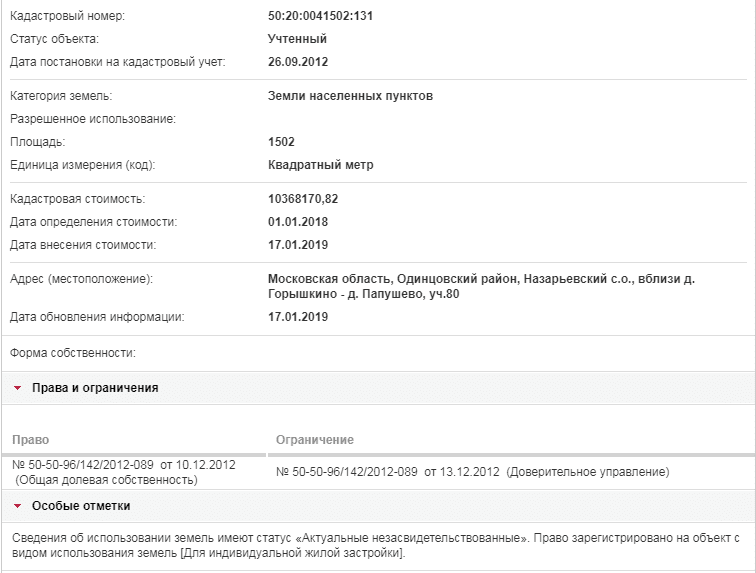Click the registration date 26.09.2012

point(298,62)
